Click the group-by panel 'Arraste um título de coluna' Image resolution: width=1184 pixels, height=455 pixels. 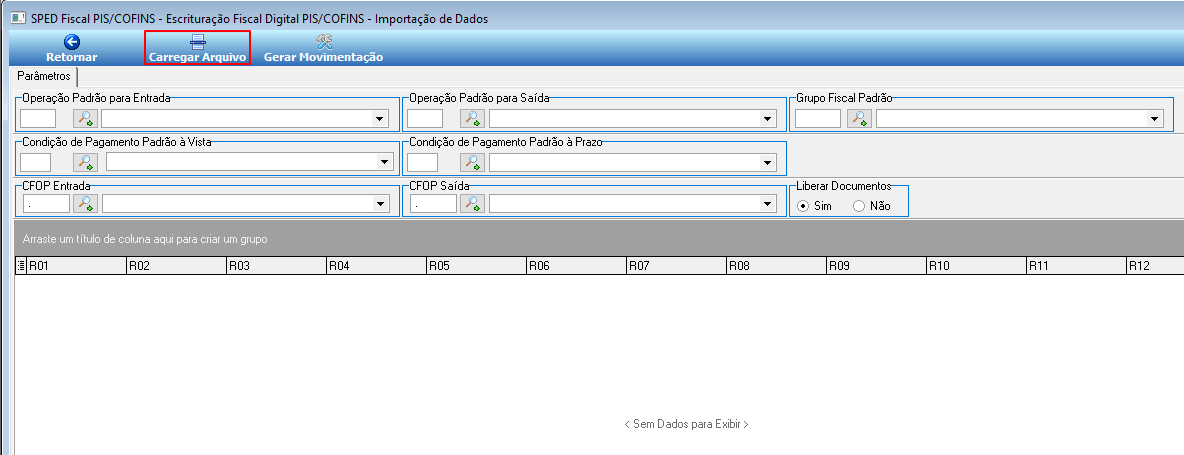600,238
